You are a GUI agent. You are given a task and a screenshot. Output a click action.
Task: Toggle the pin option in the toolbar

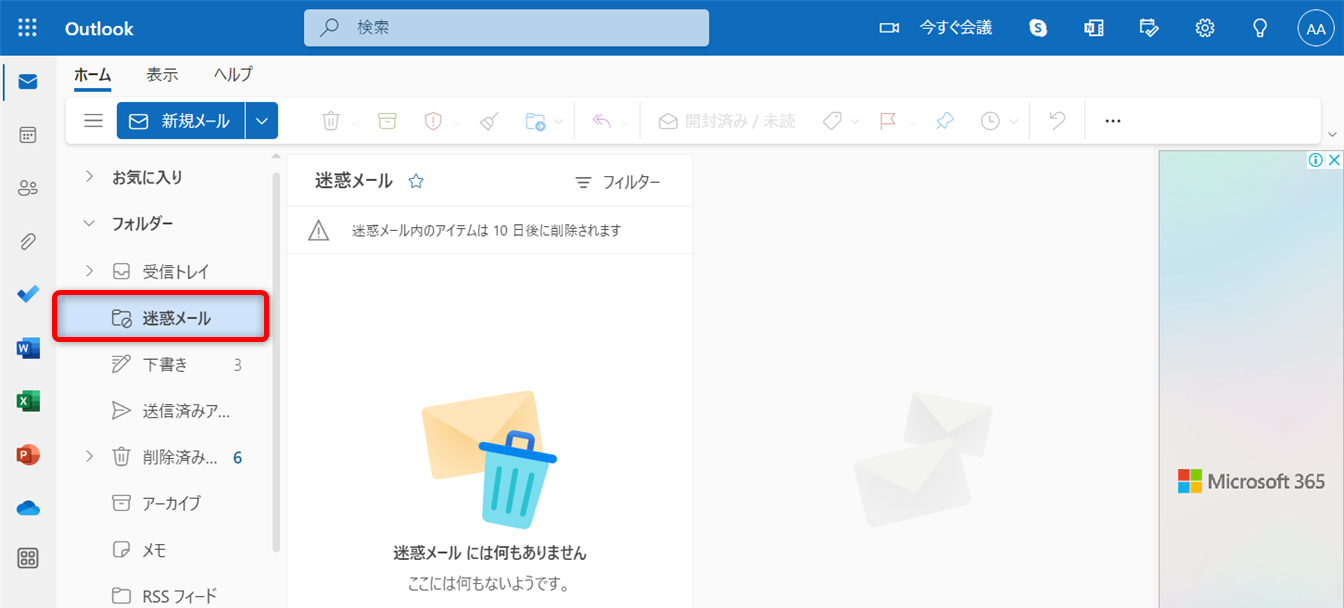[x=944, y=120]
